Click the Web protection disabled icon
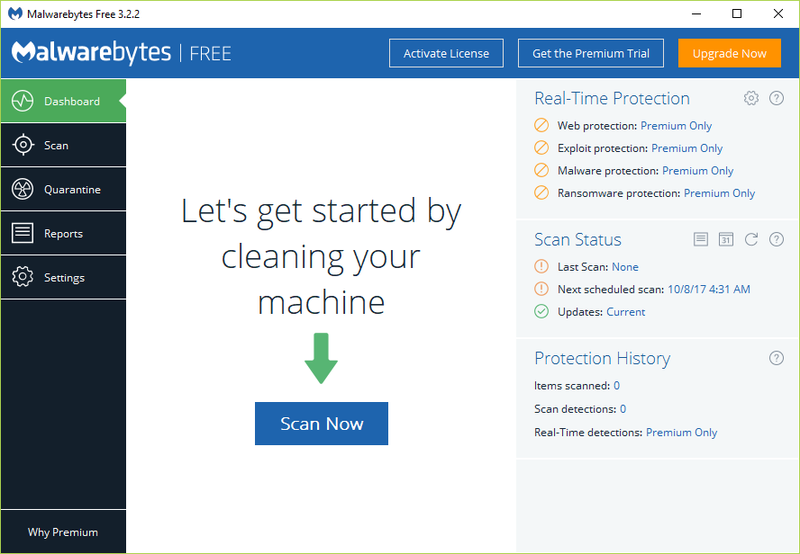 pyautogui.click(x=541, y=125)
